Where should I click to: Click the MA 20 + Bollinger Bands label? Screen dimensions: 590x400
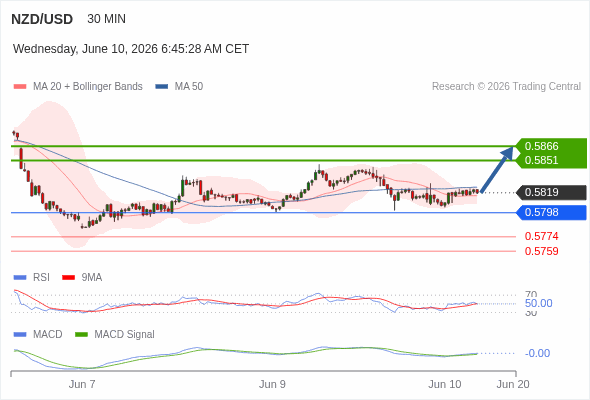point(88,87)
